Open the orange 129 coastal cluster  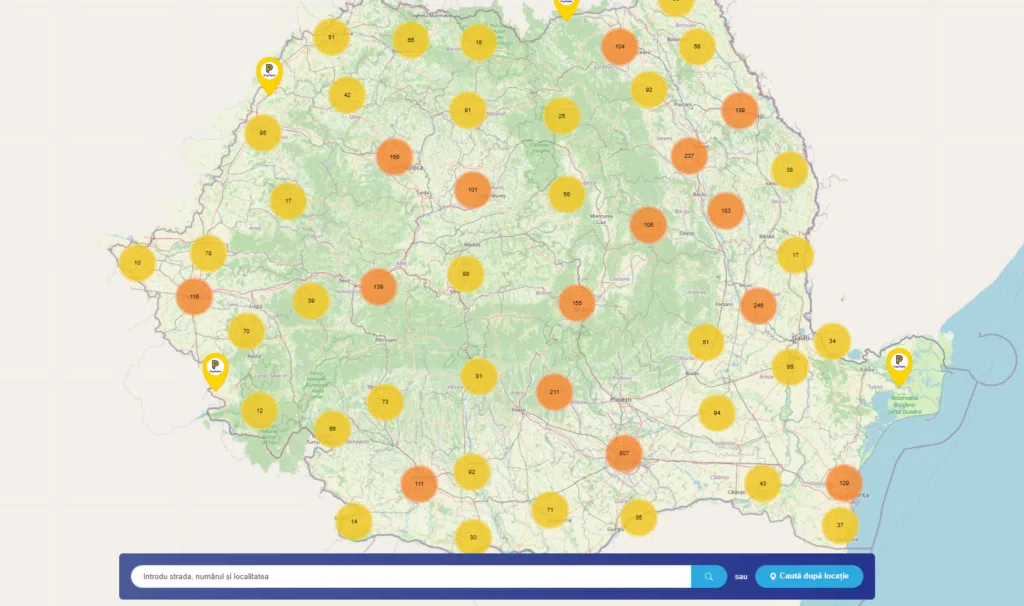pos(844,483)
